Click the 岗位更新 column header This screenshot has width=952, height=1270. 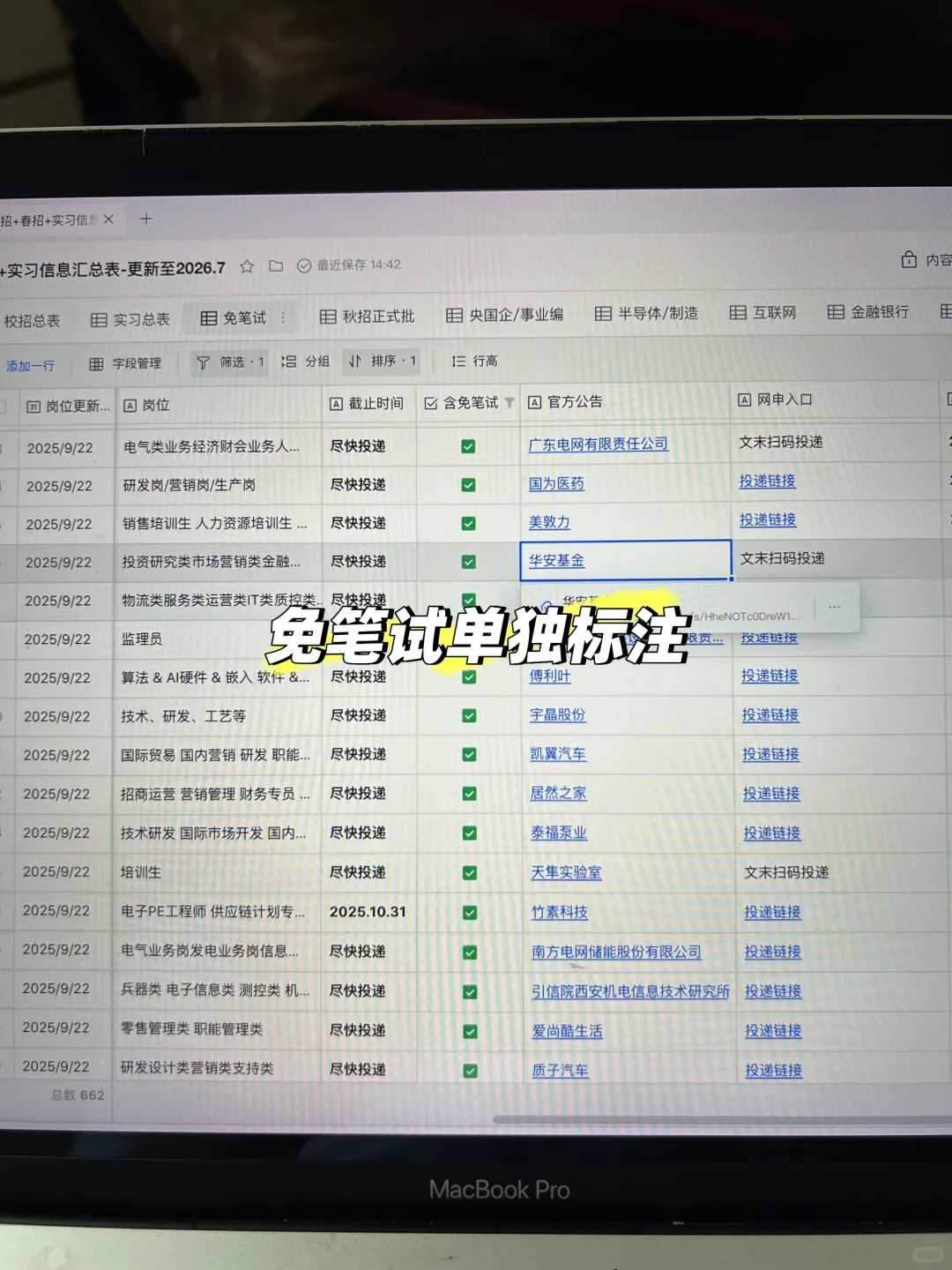click(67, 407)
